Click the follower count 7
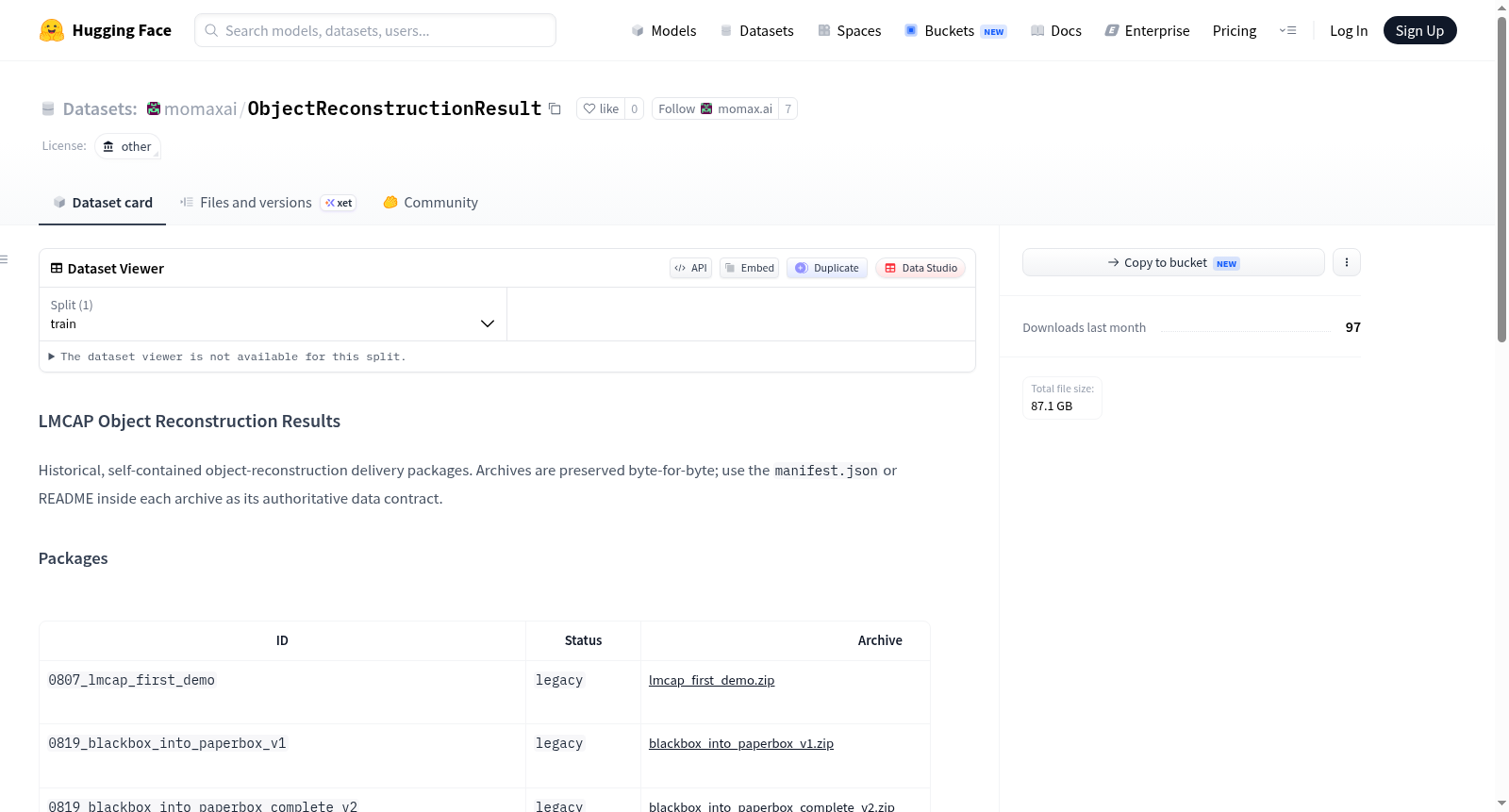This screenshot has height=812, width=1509. click(788, 108)
